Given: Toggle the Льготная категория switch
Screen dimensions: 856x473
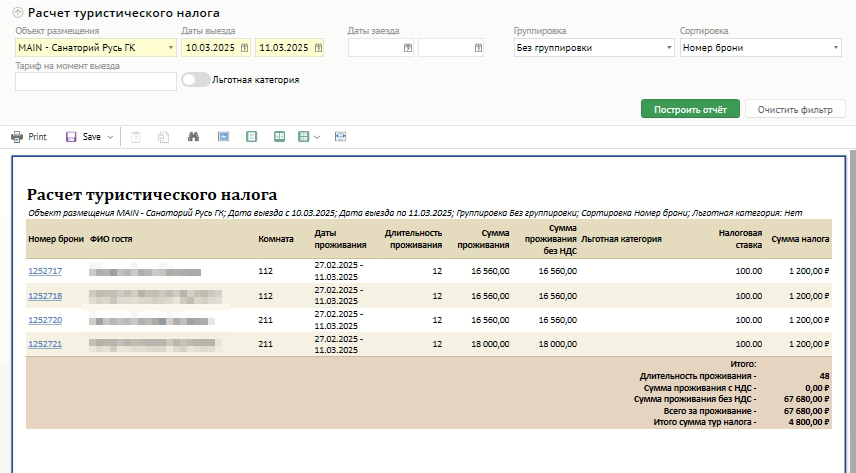Looking at the screenshot, I should coord(196,80).
